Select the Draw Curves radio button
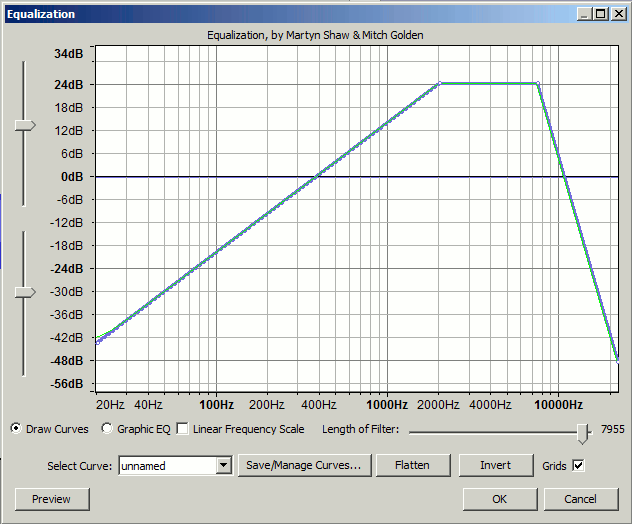This screenshot has height=524, width=632. [x=16, y=429]
